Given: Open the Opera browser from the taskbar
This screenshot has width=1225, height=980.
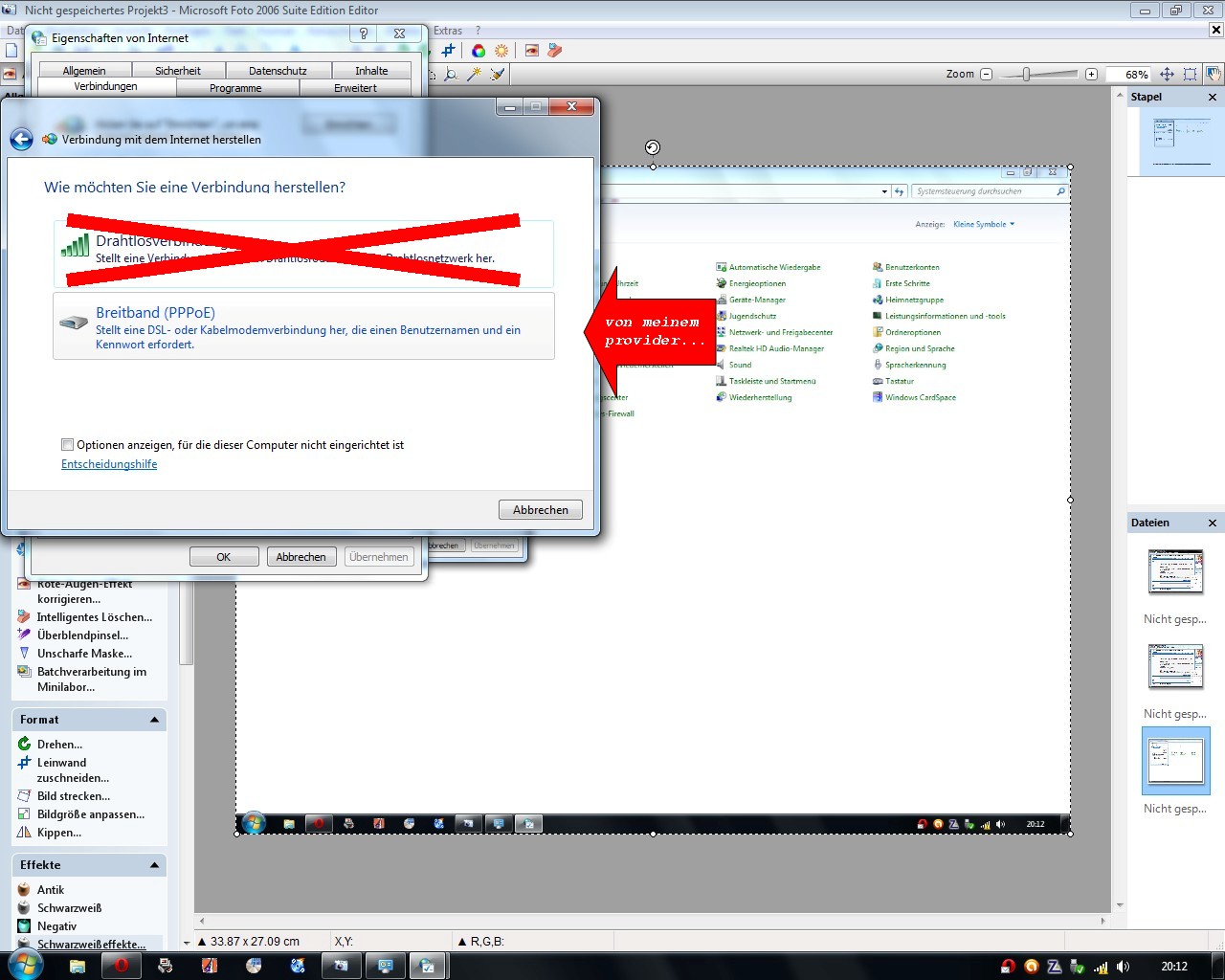Looking at the screenshot, I should pos(121,966).
